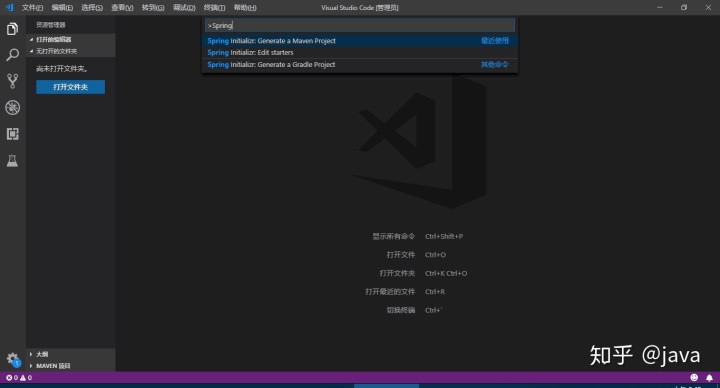Click the 打开文件夹 Ctrl+K Ctrl+O hint

pyautogui.click(x=423, y=273)
